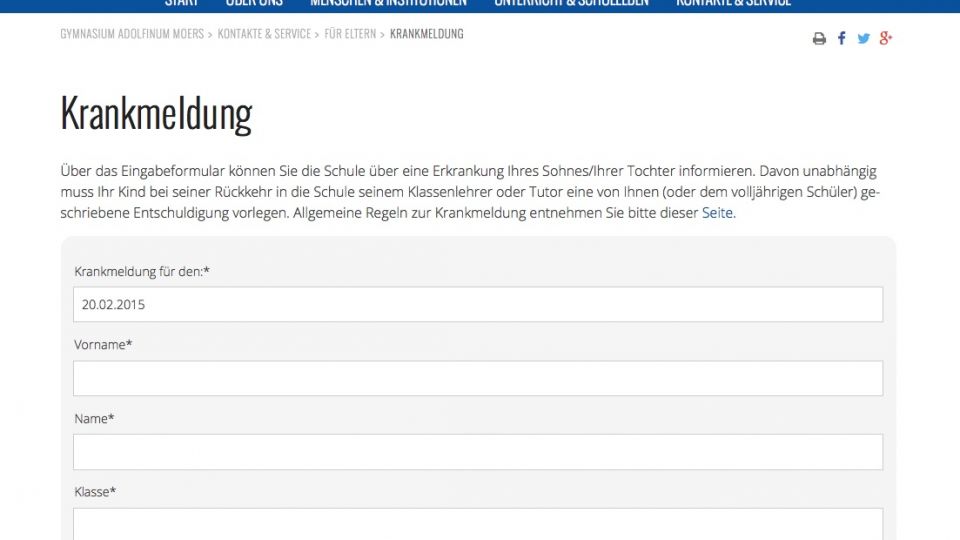Open the UNTERRICHT & SCHULLEBEN menu
960x540 pixels.
571,4
